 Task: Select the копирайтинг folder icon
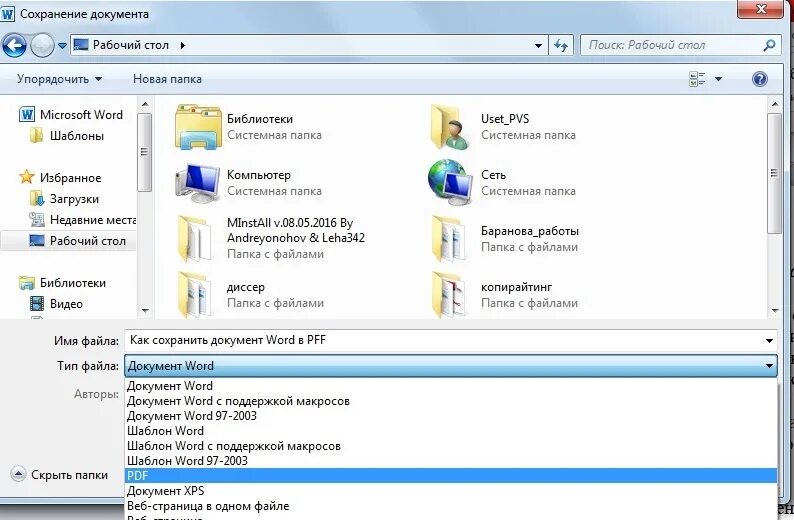pyautogui.click(x=449, y=294)
